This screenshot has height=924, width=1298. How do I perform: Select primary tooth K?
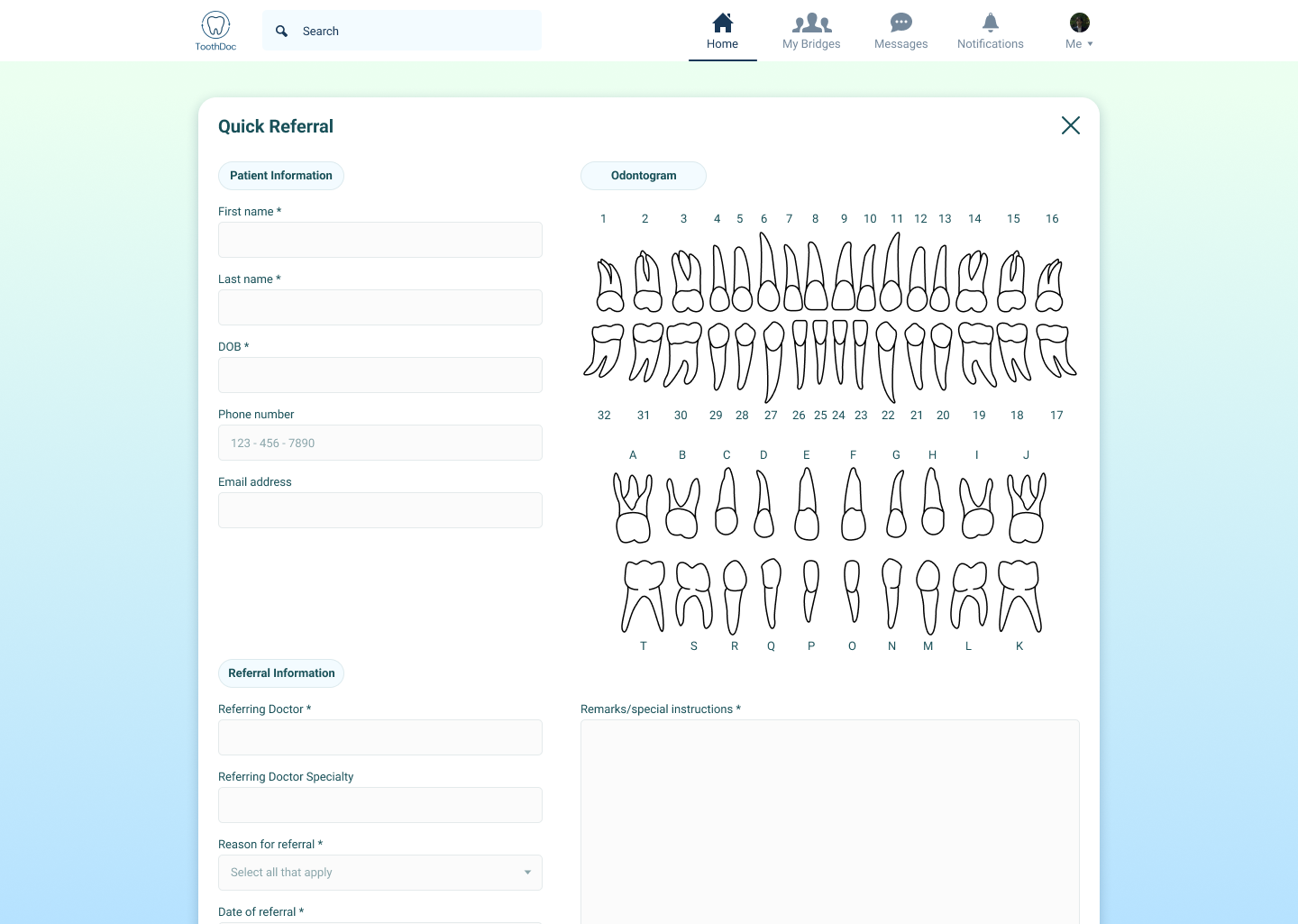pyautogui.click(x=1019, y=596)
